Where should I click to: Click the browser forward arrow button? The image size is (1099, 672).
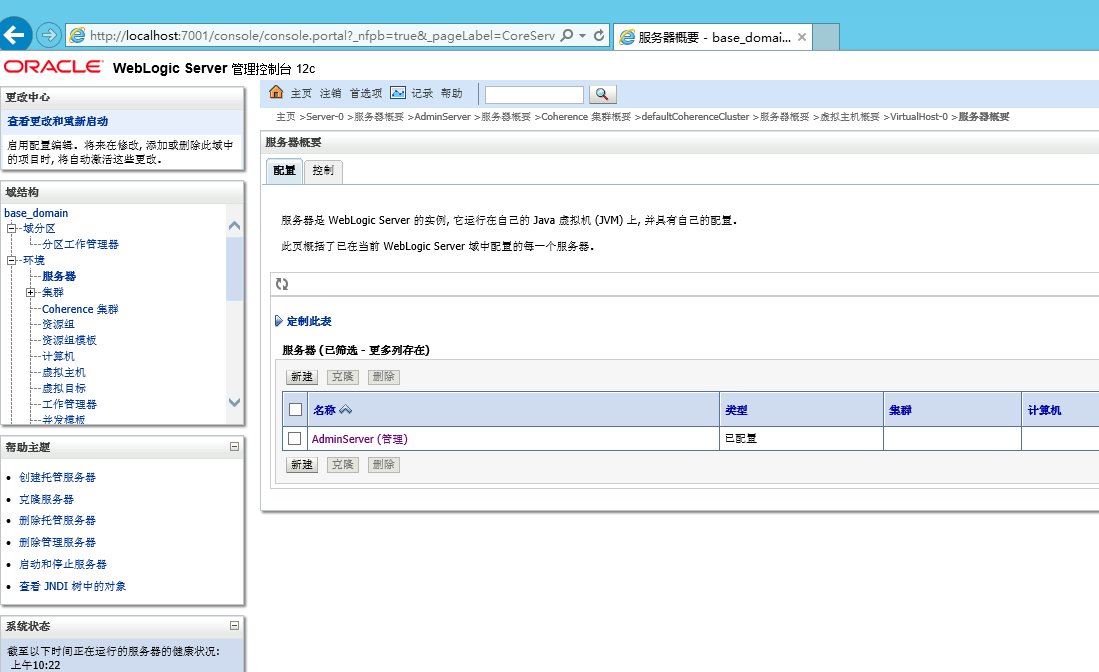point(48,34)
